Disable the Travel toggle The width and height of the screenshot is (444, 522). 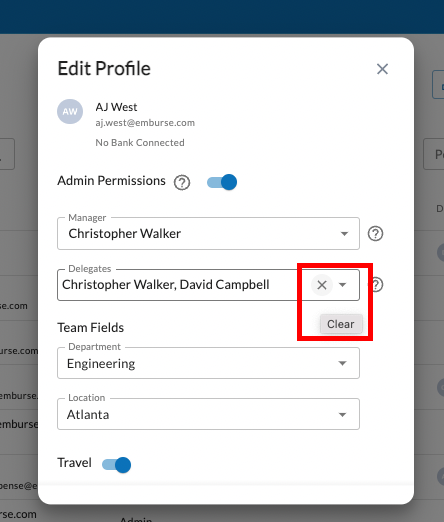coord(116,465)
